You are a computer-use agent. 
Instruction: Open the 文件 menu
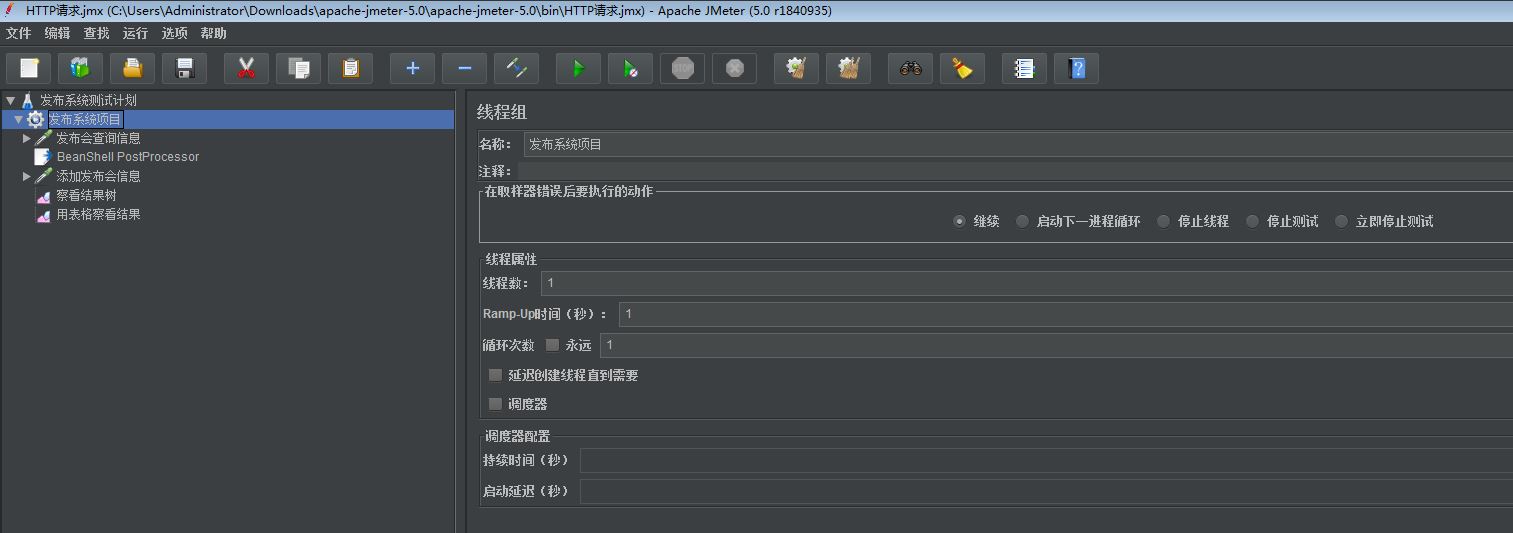click(18, 33)
